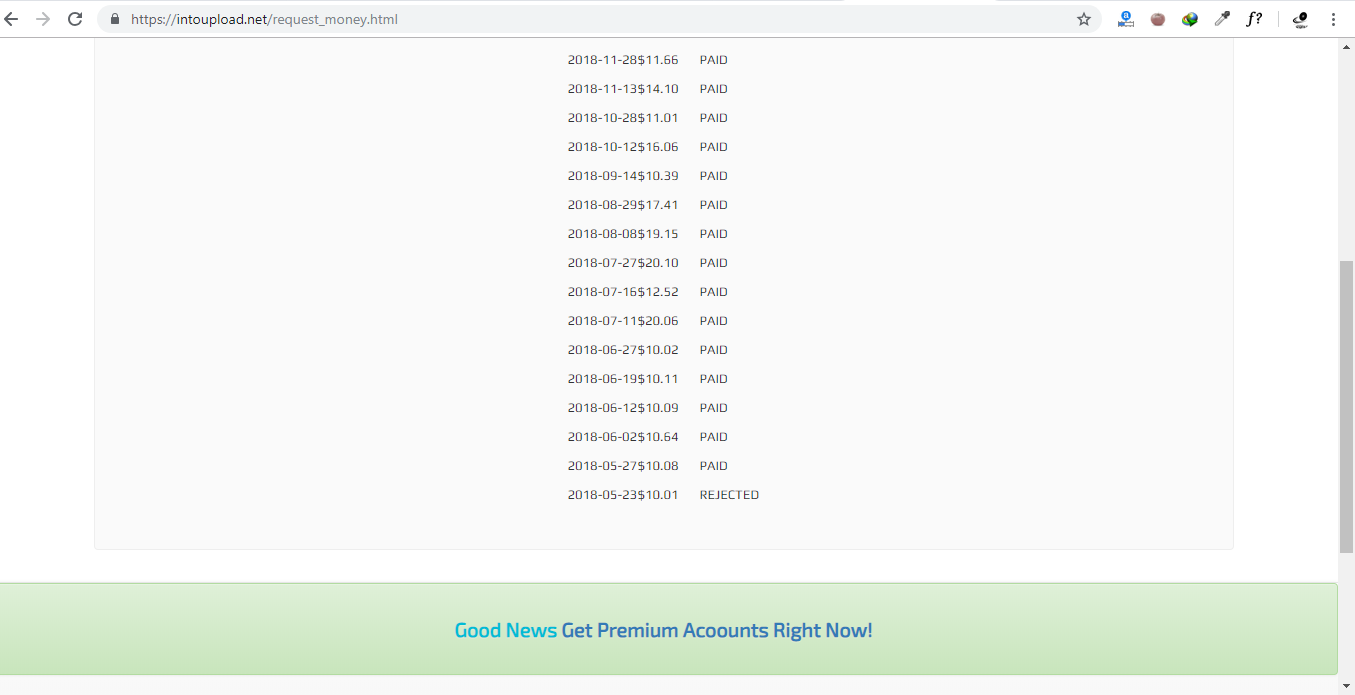Screen dimensions: 1355x695
Task: Open the Good News premium accounts link
Action: 663,630
